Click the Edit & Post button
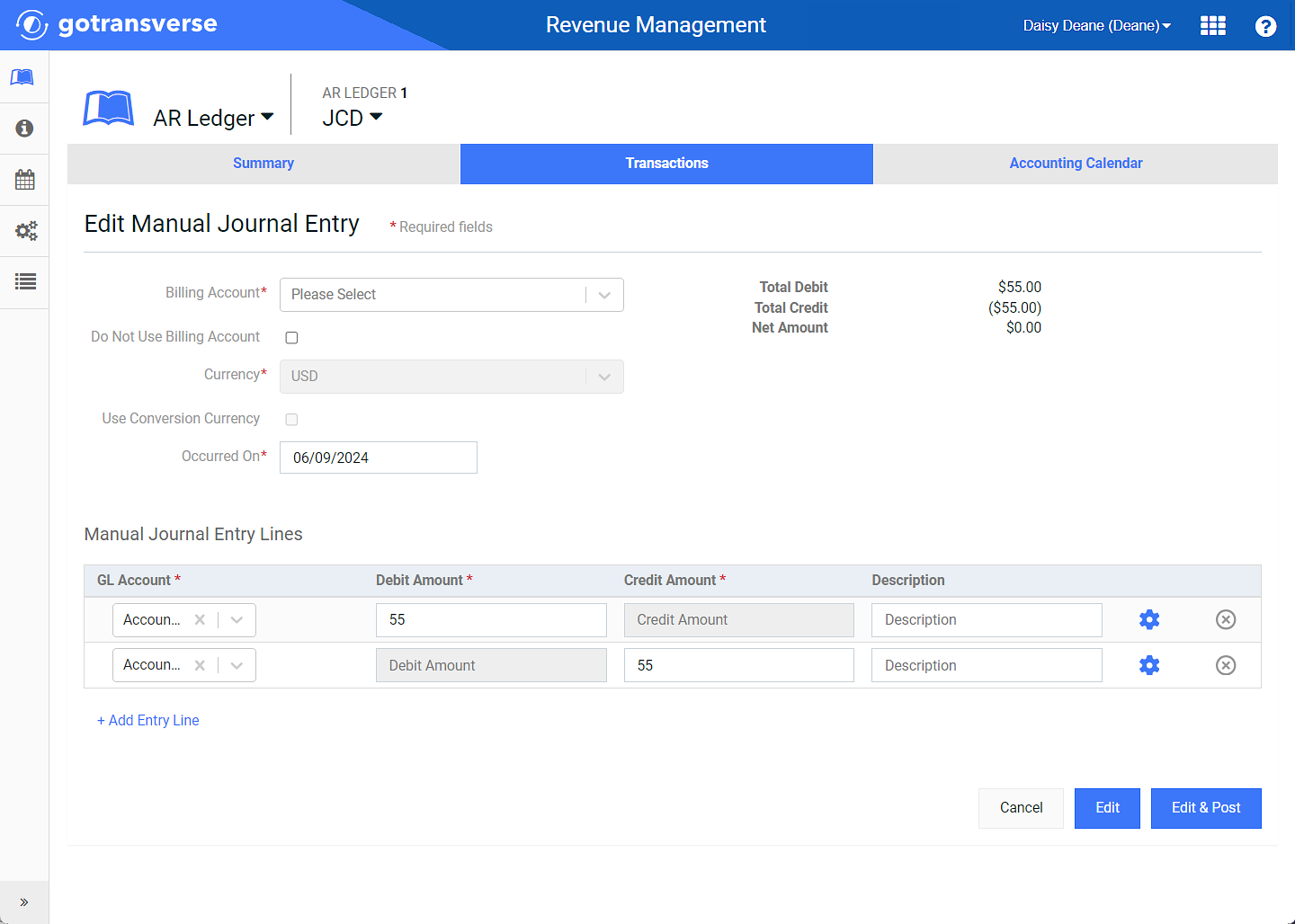The height and width of the screenshot is (924, 1295). click(1206, 808)
